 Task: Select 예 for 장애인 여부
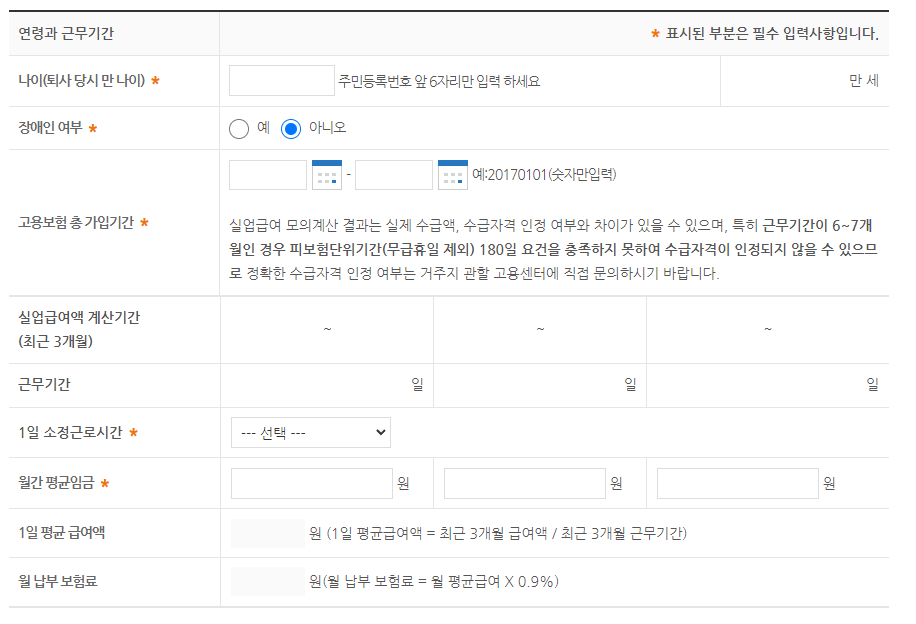[x=239, y=128]
